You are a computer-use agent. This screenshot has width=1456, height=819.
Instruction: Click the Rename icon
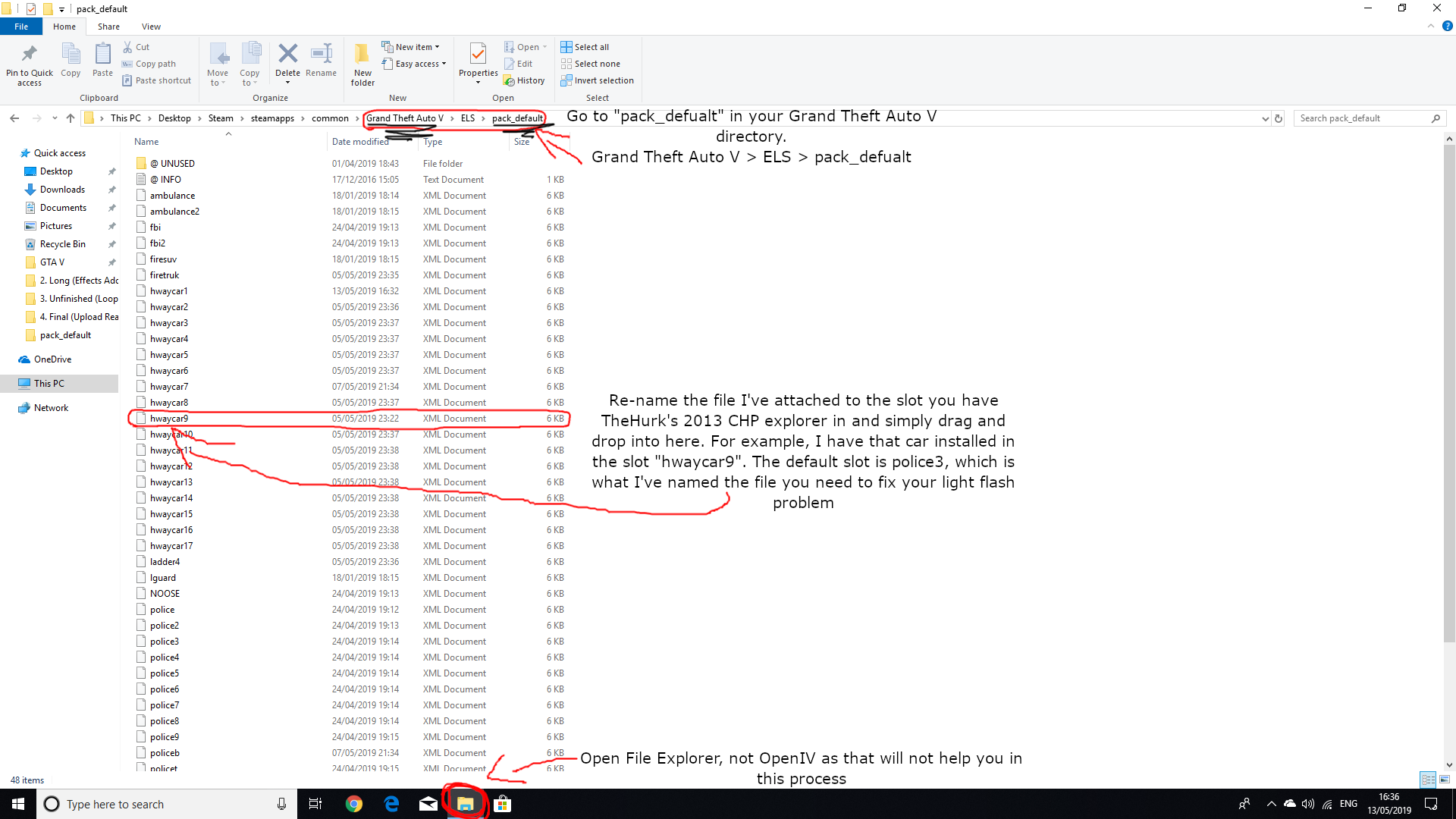(322, 55)
